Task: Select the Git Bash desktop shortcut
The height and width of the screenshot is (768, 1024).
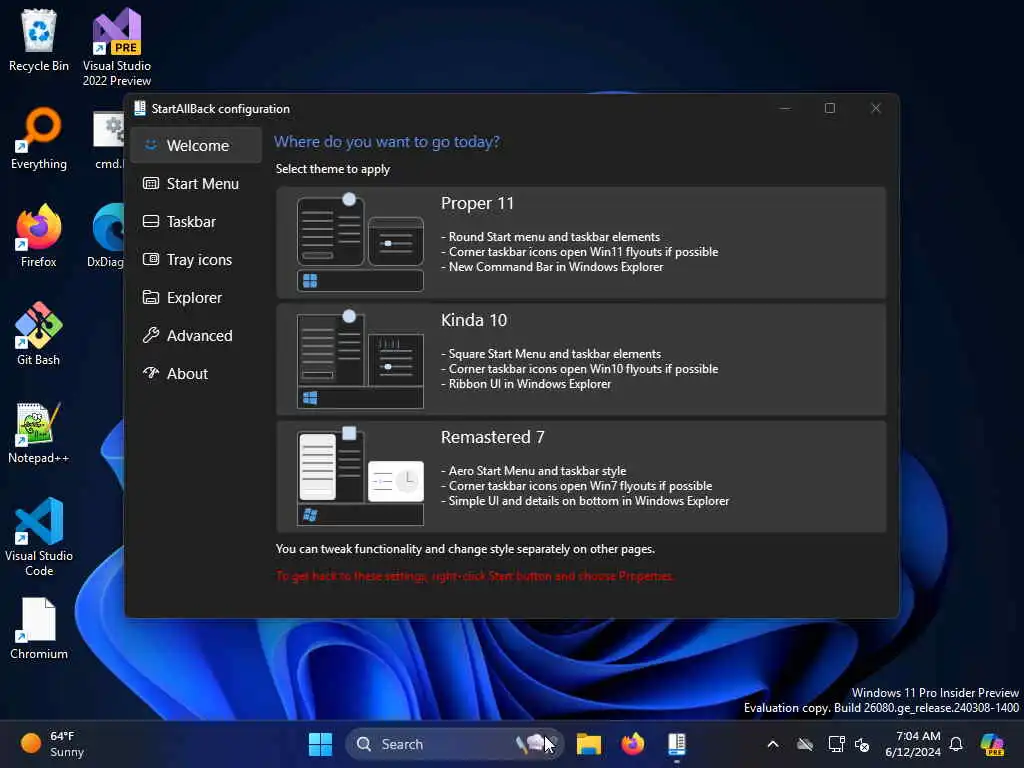Action: point(39,334)
